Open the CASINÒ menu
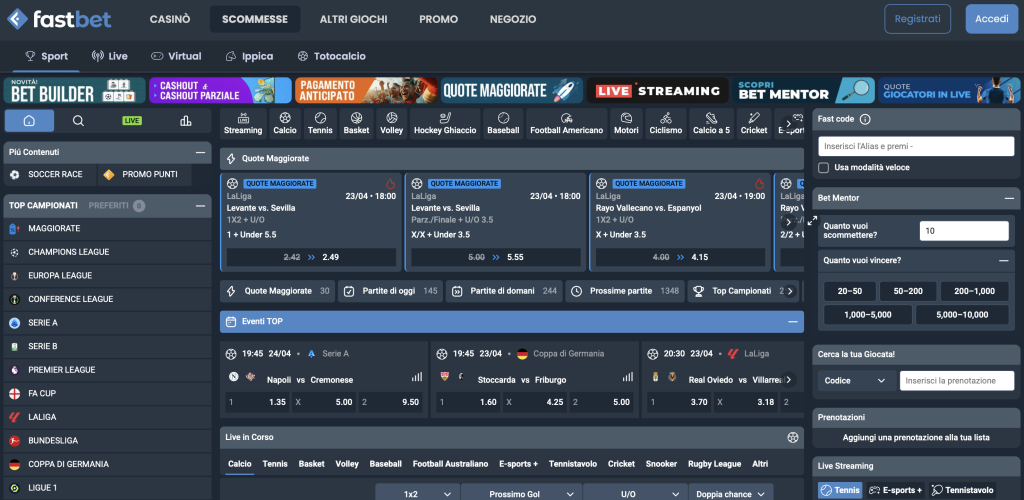The image size is (1024, 500). 170,19
